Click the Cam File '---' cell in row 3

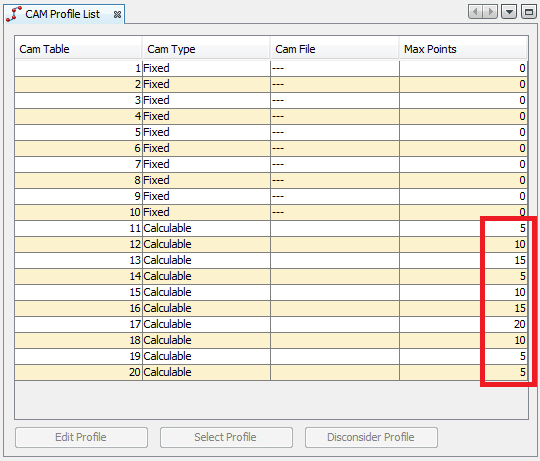[x=335, y=100]
